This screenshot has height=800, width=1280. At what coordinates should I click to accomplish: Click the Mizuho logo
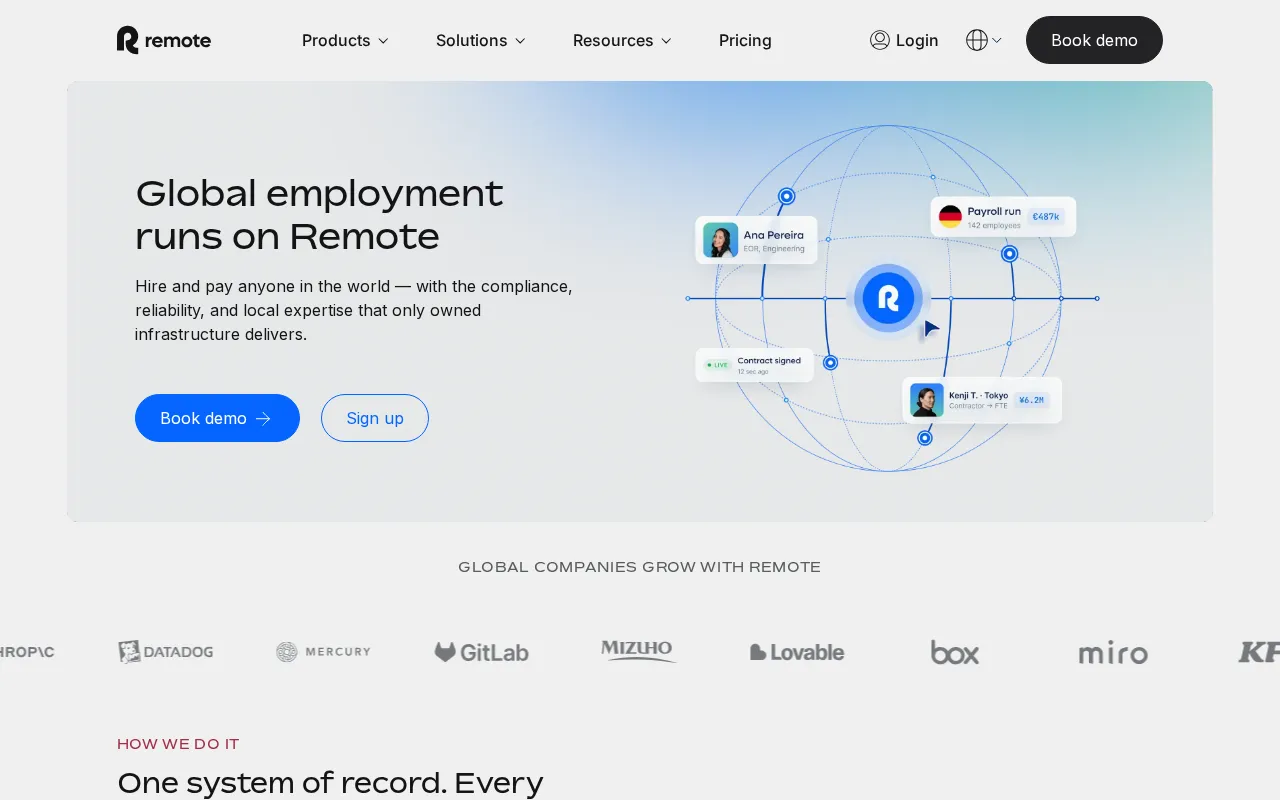(x=638, y=651)
